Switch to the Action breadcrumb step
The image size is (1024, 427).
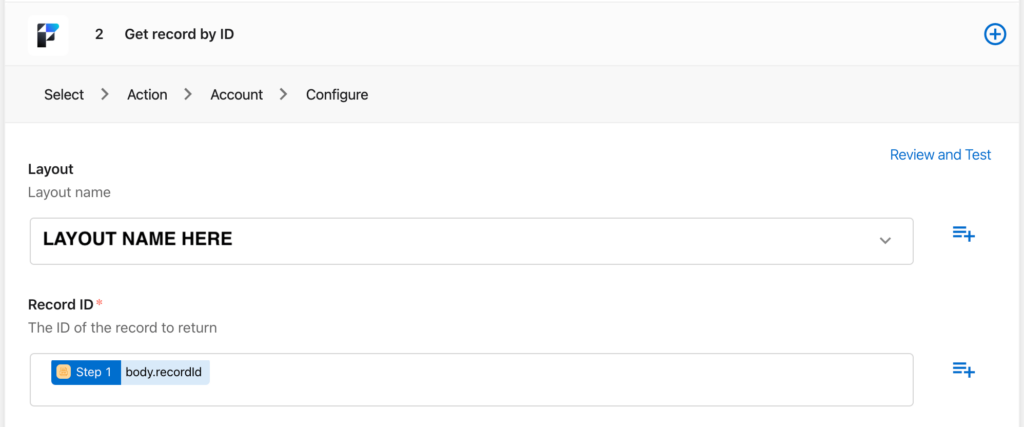coord(147,95)
